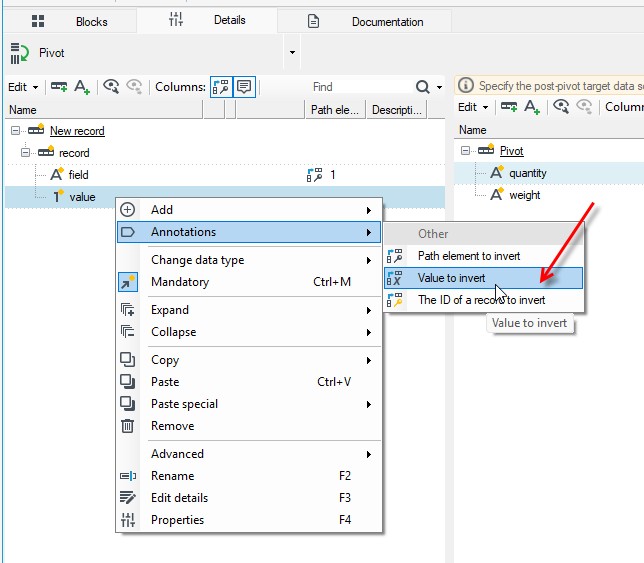
Task: Open the Find options dropdown arrow
Action: 439,87
